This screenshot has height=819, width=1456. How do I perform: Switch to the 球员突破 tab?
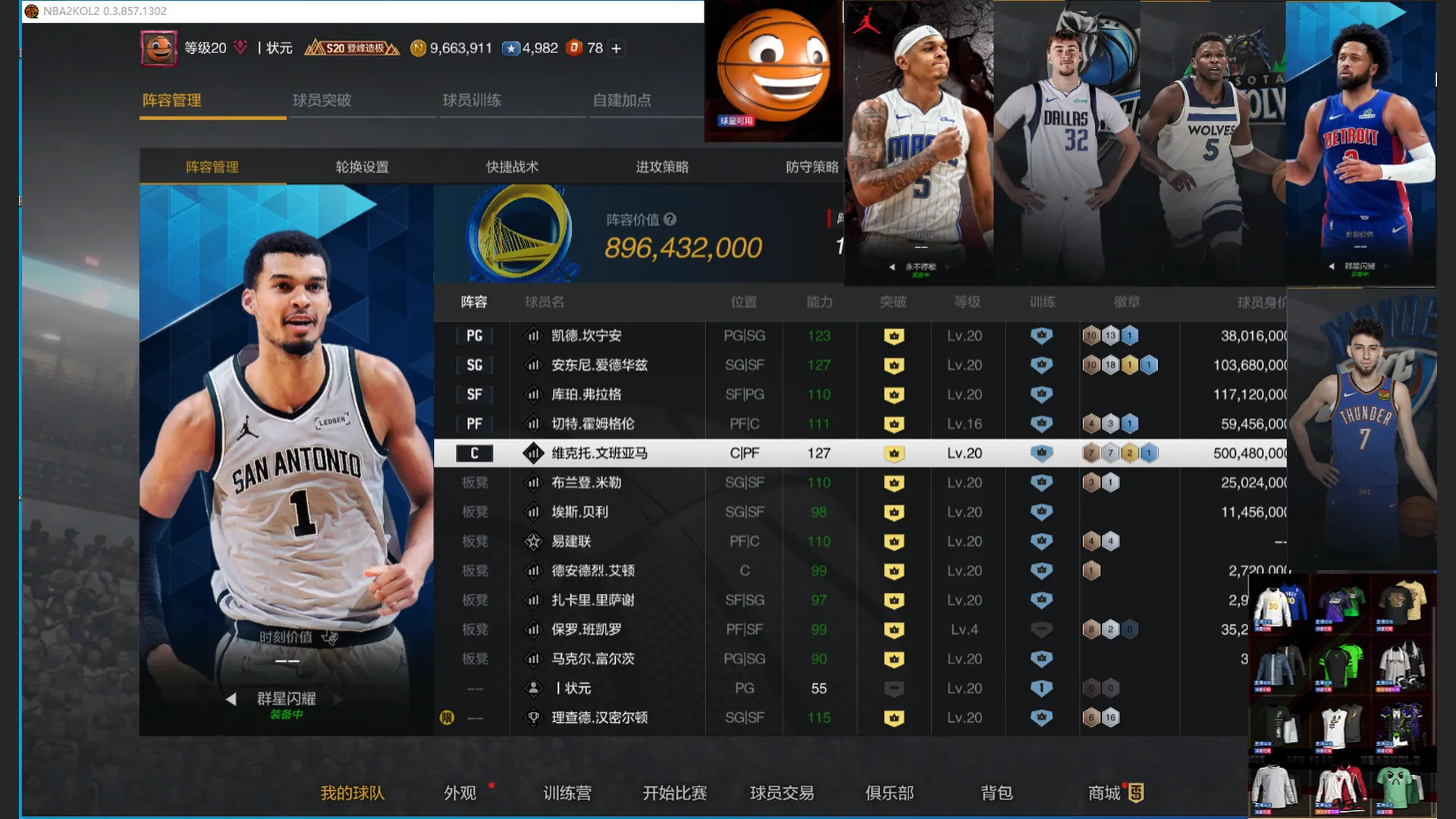[322, 100]
